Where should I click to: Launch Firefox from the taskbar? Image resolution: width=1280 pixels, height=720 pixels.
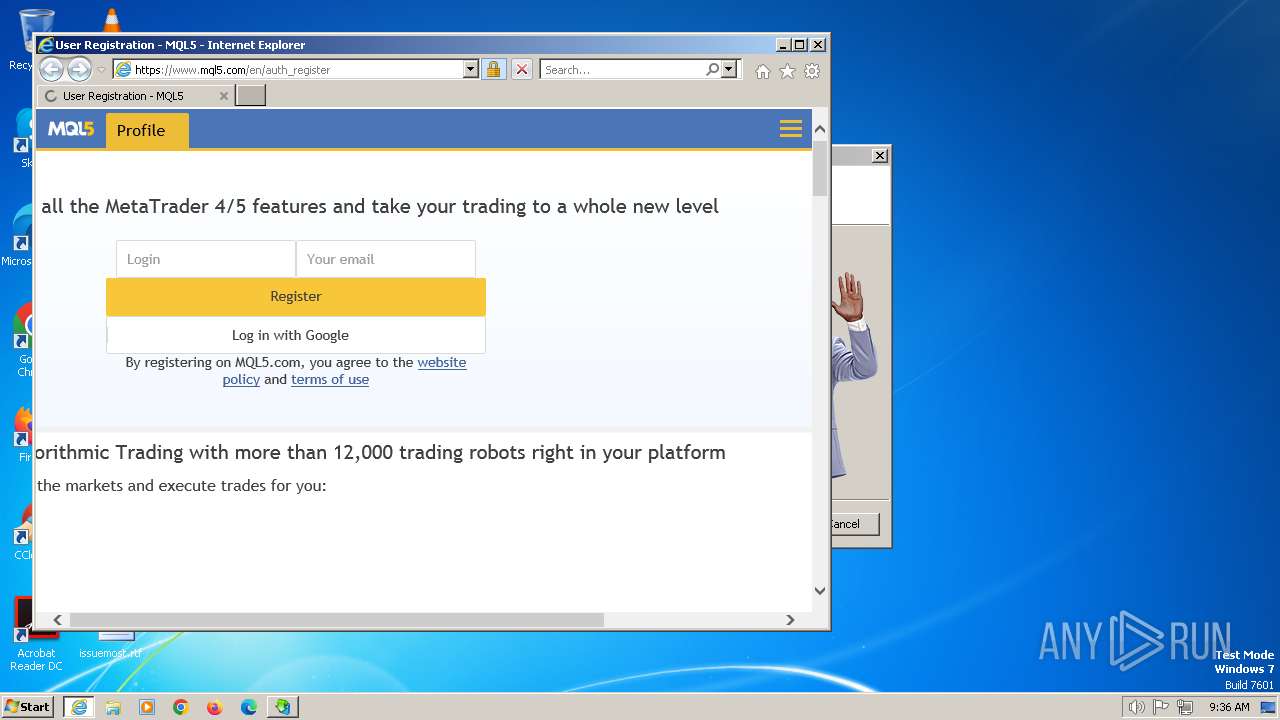point(215,707)
